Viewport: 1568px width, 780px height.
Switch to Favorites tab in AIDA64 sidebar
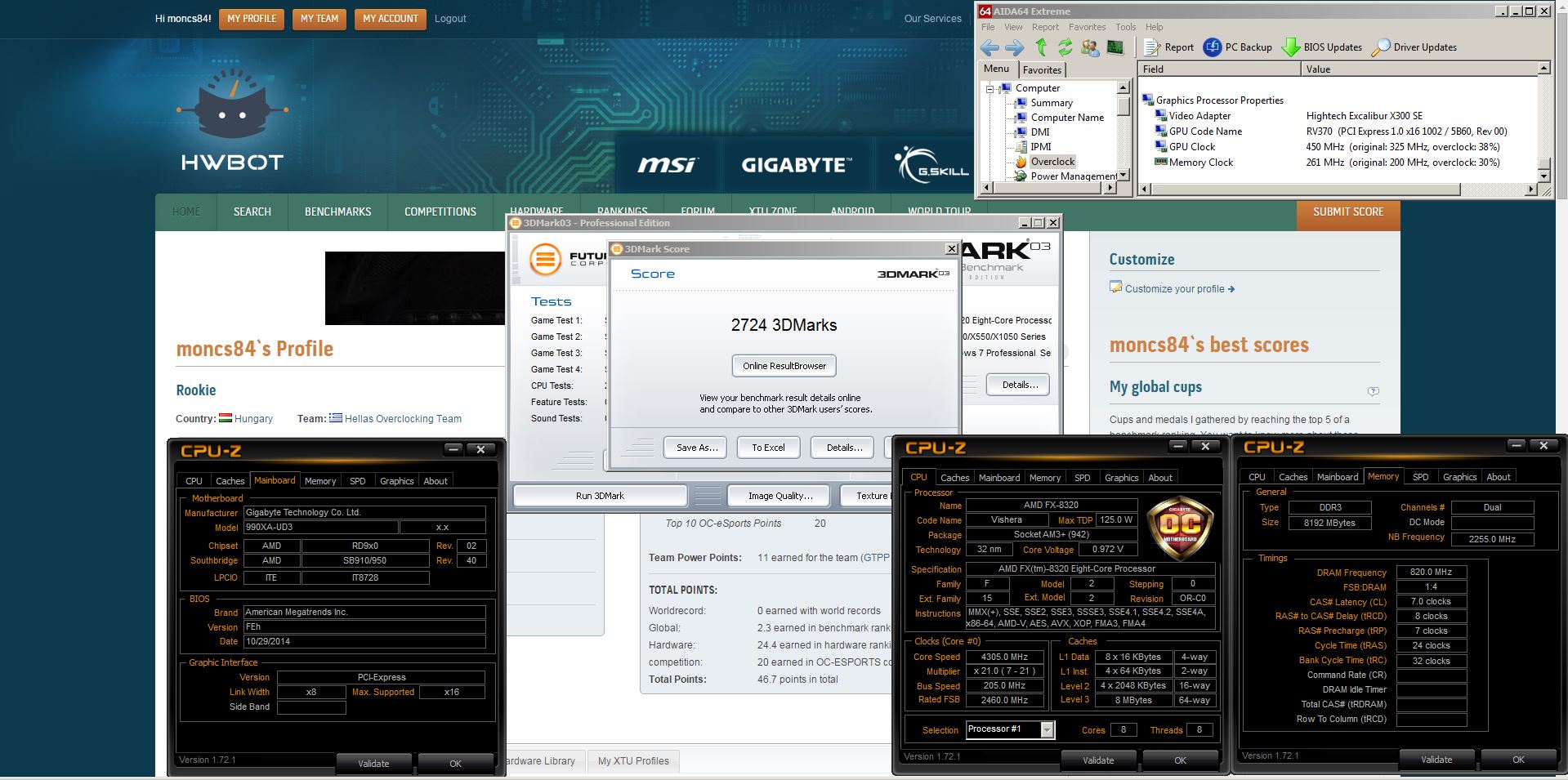pyautogui.click(x=1042, y=70)
